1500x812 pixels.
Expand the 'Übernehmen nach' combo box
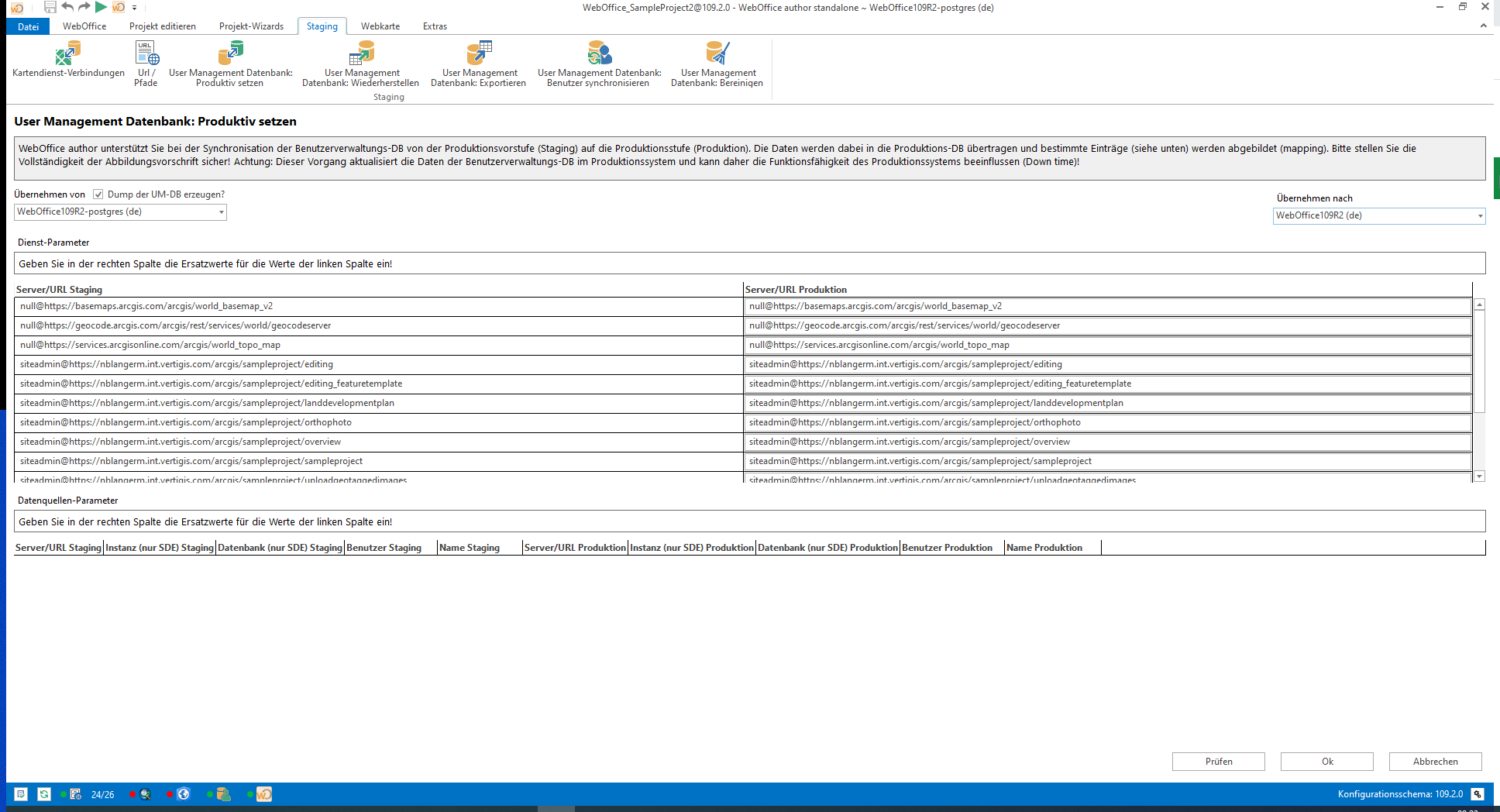click(1479, 216)
